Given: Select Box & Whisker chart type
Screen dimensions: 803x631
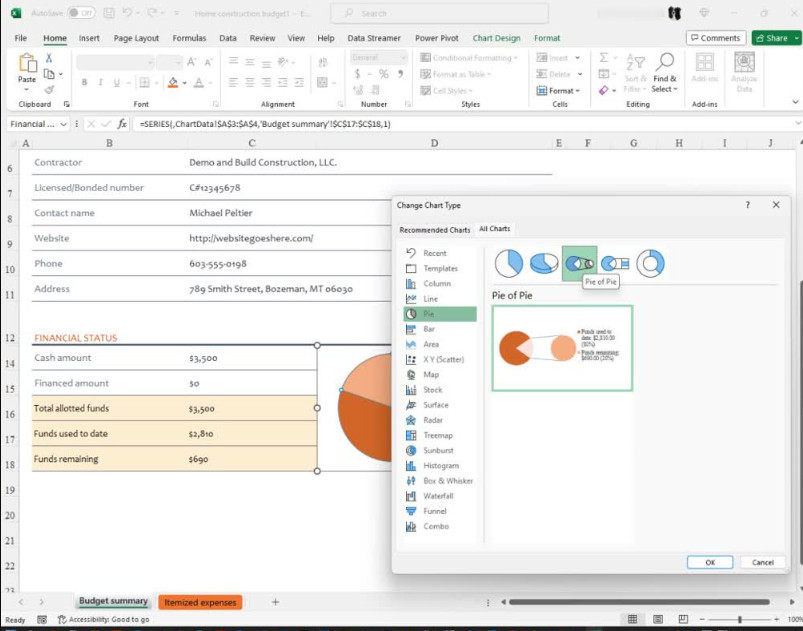Looking at the screenshot, I should point(439,481).
